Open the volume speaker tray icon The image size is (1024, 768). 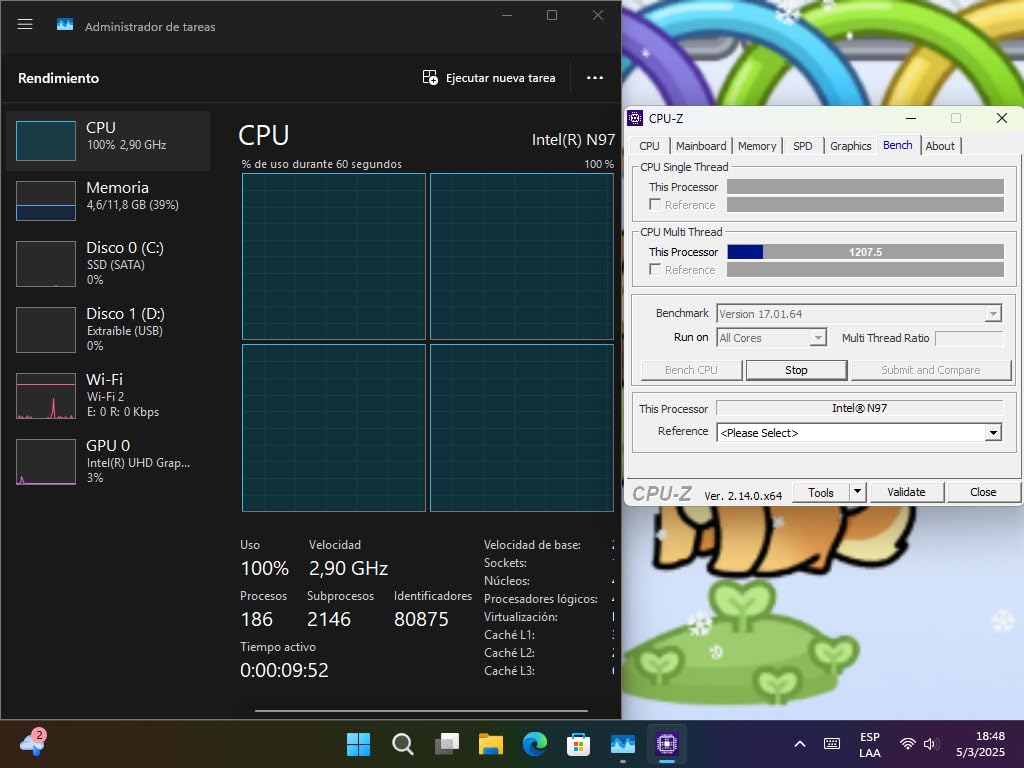click(x=931, y=744)
